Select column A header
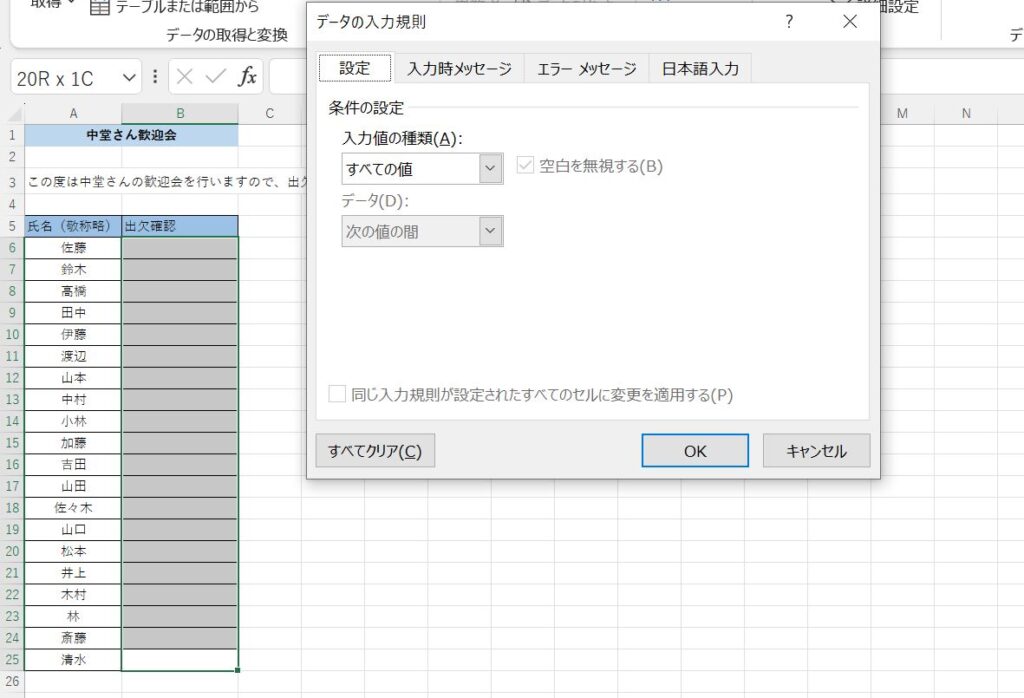Screen dimensions: 1024x698 pos(73,114)
